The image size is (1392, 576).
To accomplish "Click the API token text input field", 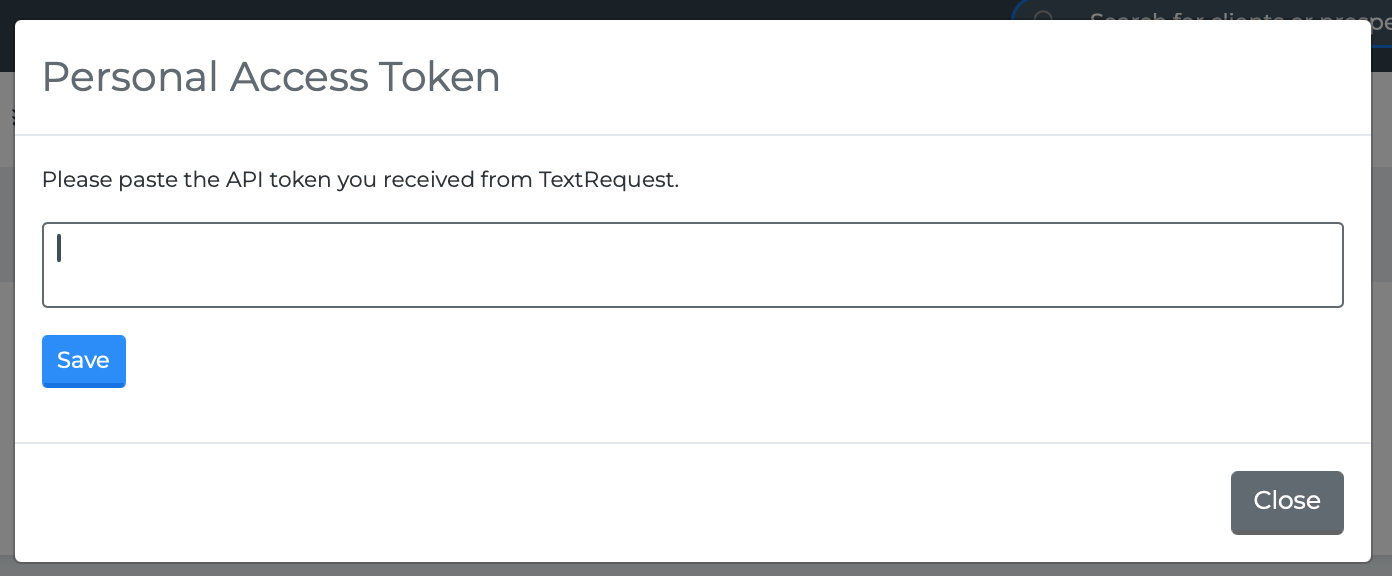I will click(x=692, y=265).
